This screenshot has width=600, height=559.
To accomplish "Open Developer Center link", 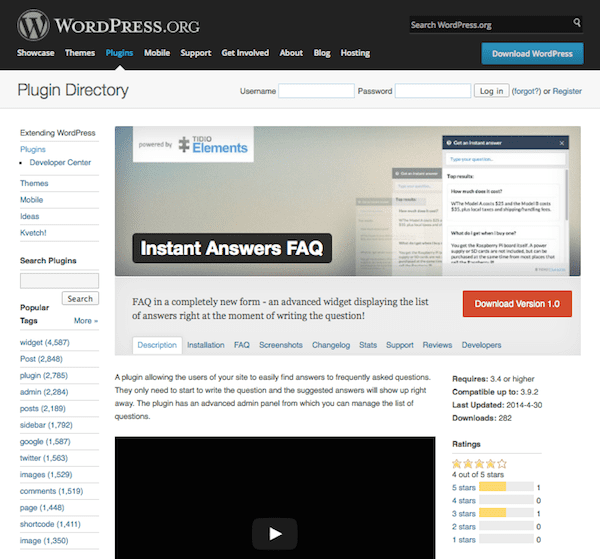I will tap(60, 162).
